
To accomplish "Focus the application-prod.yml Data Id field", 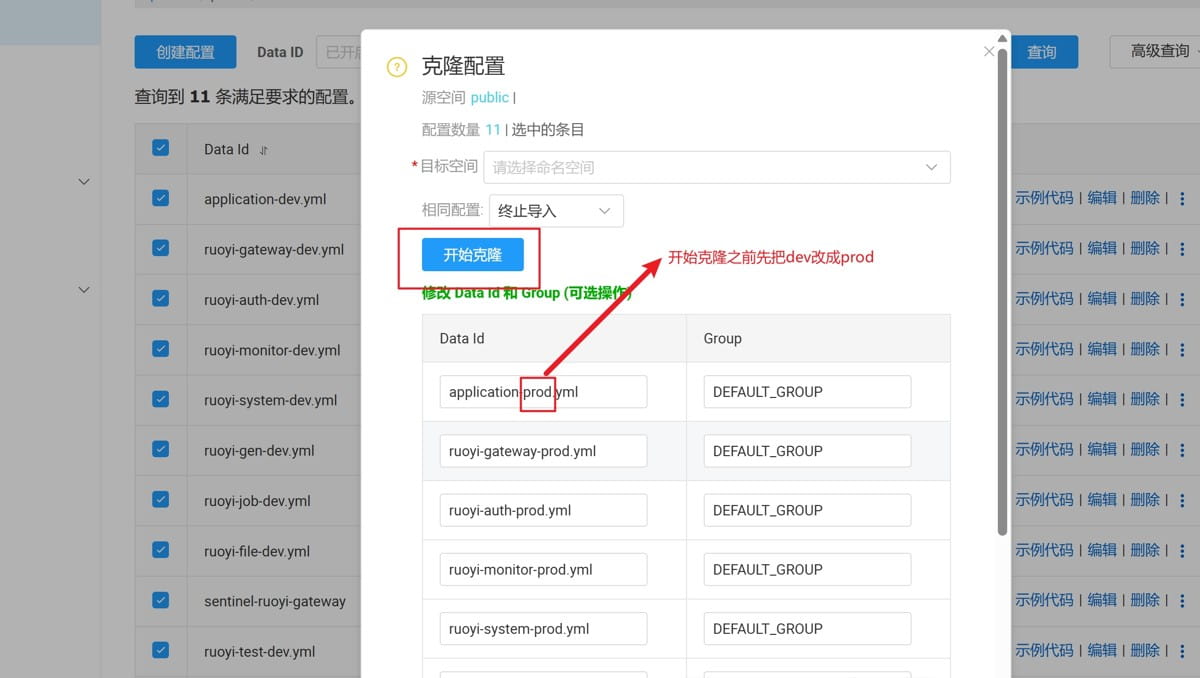I will pos(543,392).
